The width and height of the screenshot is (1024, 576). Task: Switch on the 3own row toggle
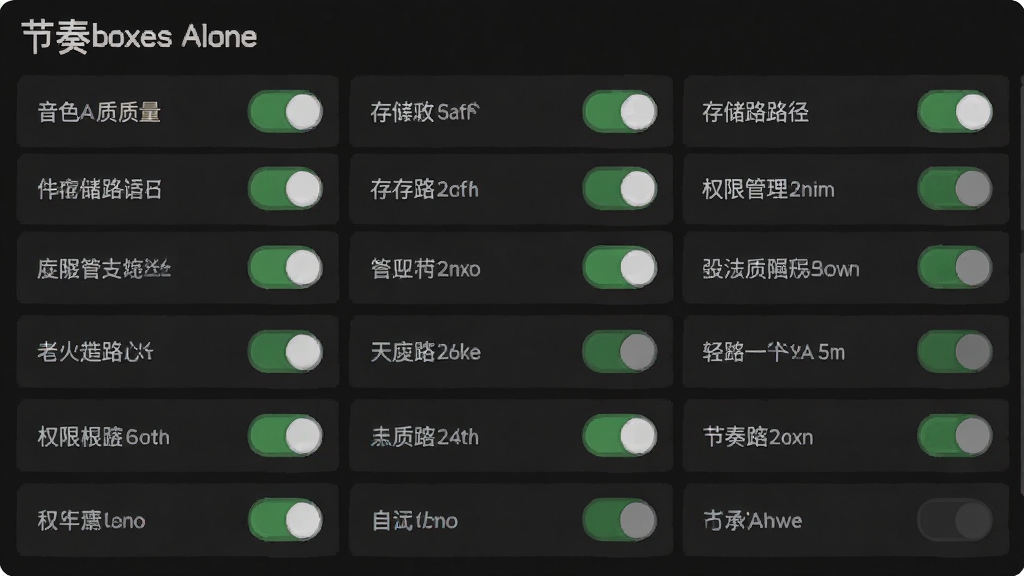(955, 268)
